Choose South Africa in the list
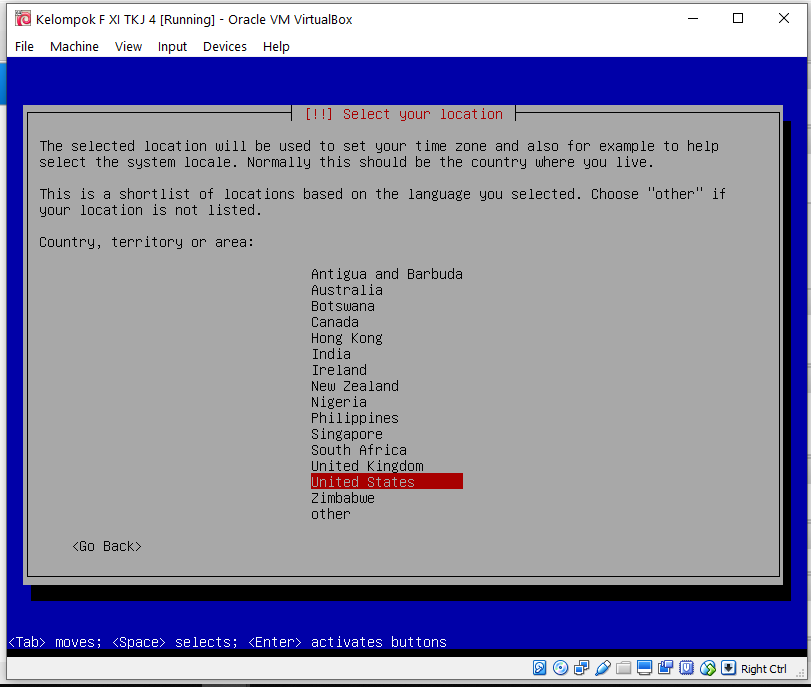Image resolution: width=811 pixels, height=687 pixels. (358, 450)
